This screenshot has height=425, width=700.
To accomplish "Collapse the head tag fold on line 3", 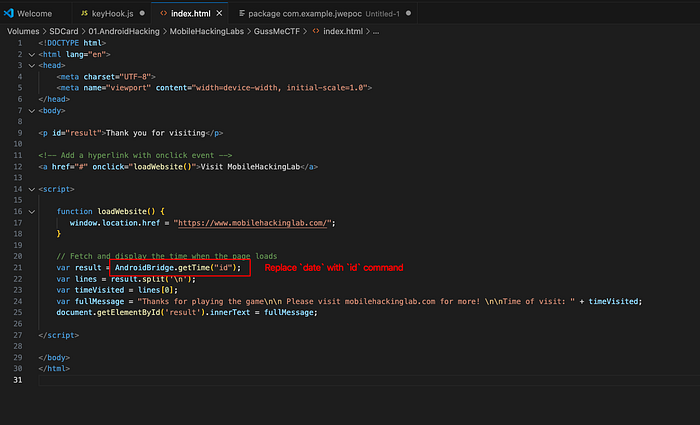I will [x=32, y=66].
